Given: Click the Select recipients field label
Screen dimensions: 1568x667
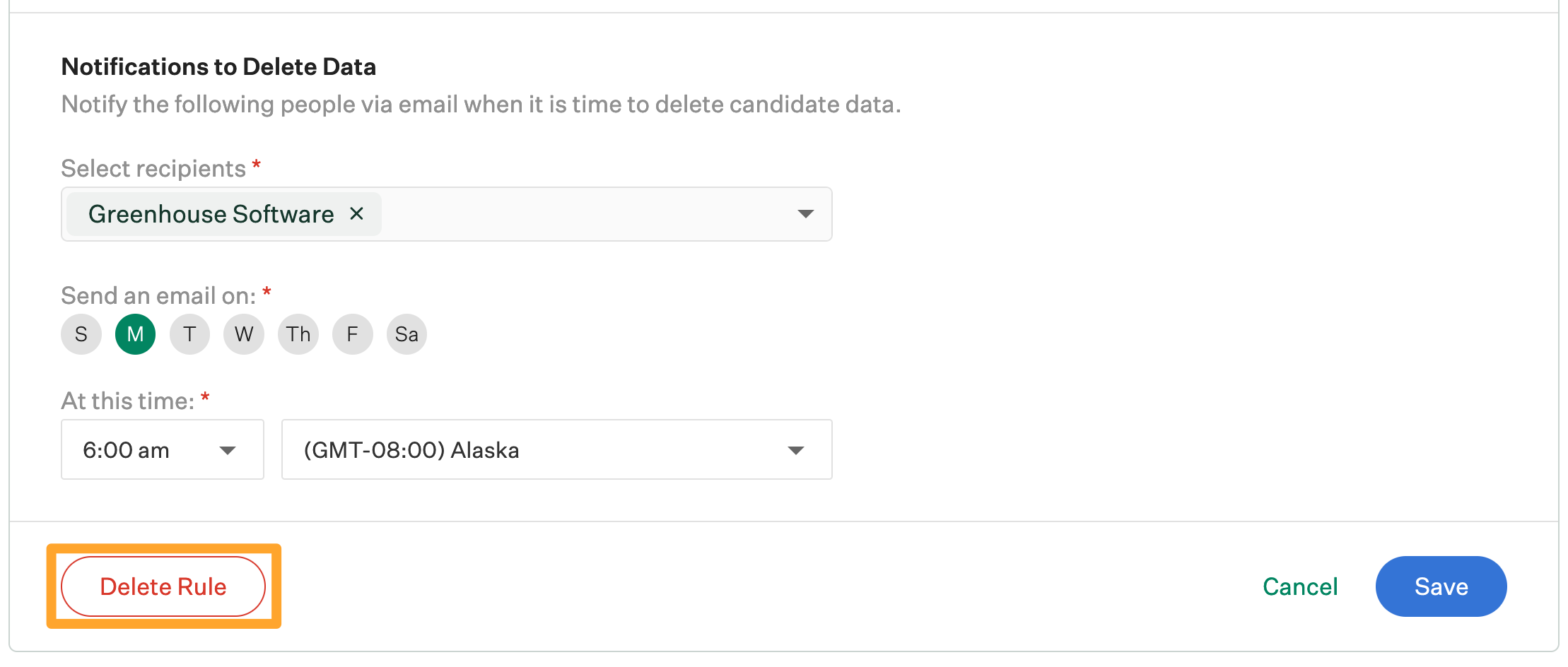Looking at the screenshot, I should pos(153,168).
